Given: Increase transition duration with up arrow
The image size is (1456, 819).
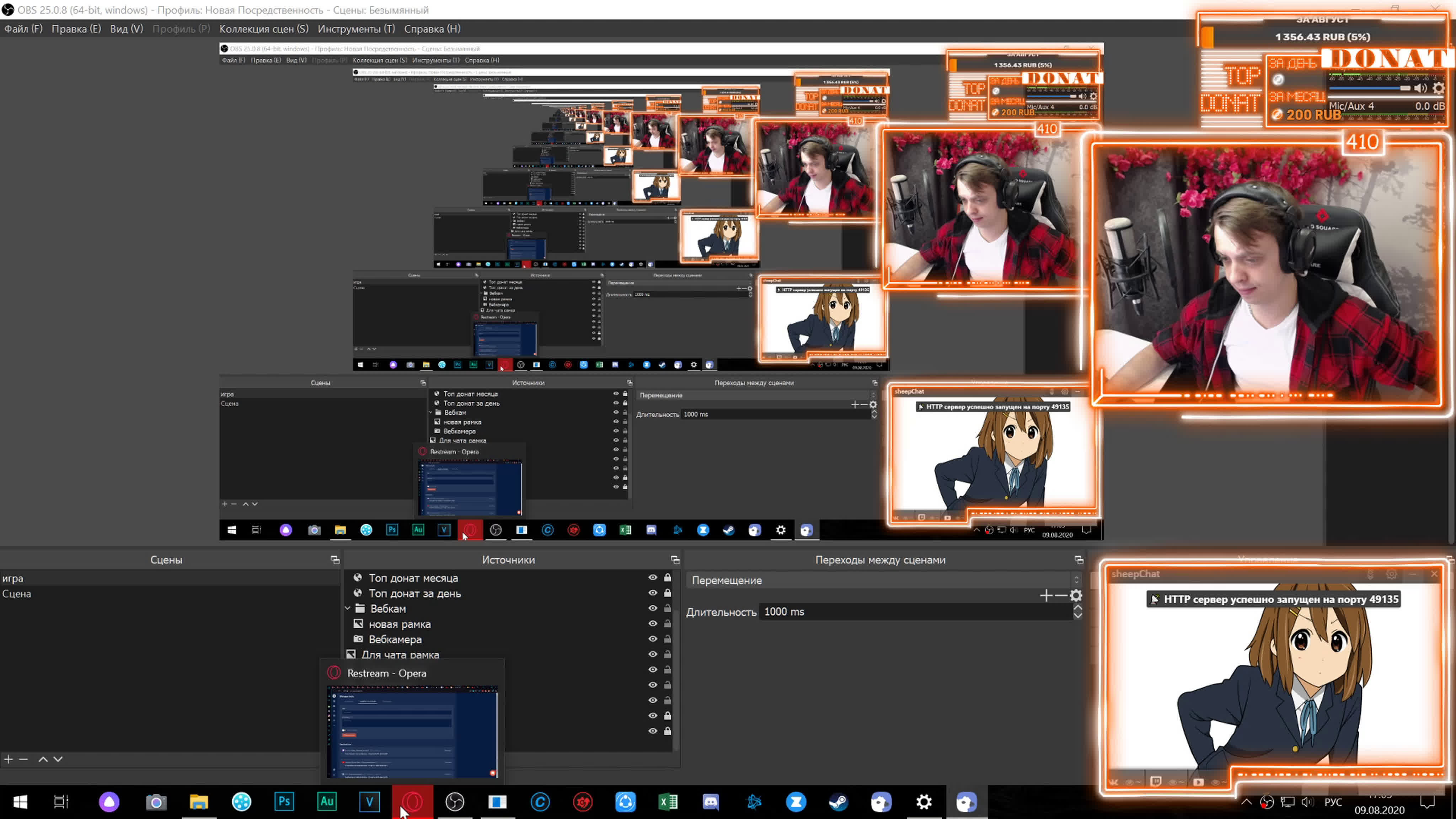Looking at the screenshot, I should (1078, 608).
